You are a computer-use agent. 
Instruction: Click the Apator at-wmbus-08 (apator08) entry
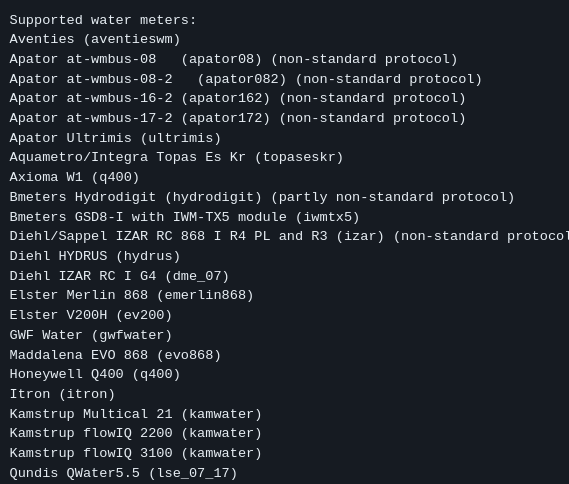[233, 59]
